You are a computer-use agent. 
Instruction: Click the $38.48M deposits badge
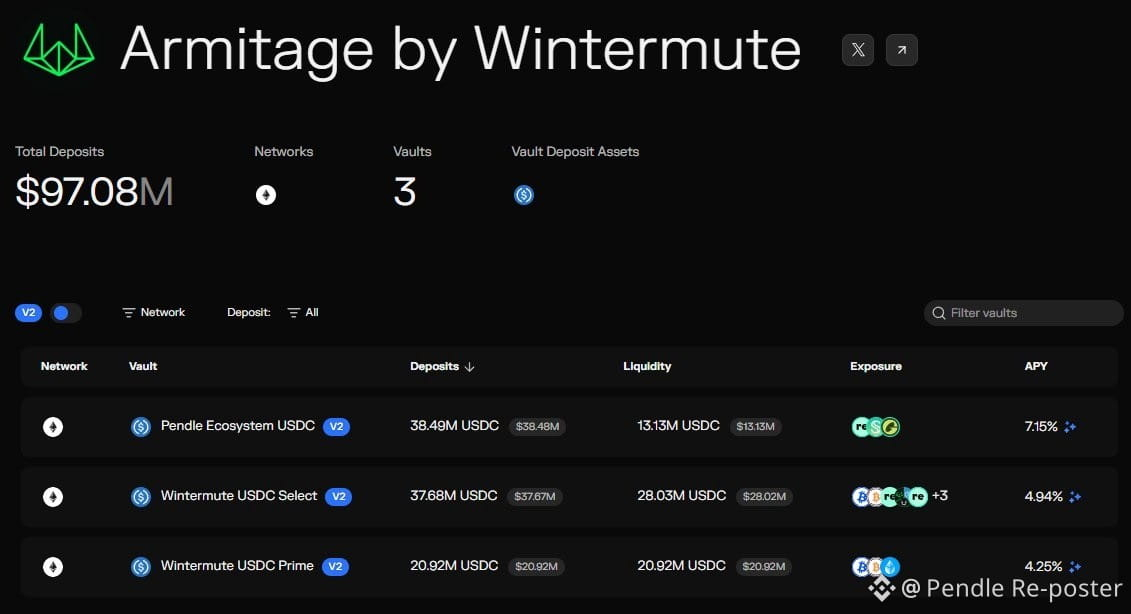point(537,426)
